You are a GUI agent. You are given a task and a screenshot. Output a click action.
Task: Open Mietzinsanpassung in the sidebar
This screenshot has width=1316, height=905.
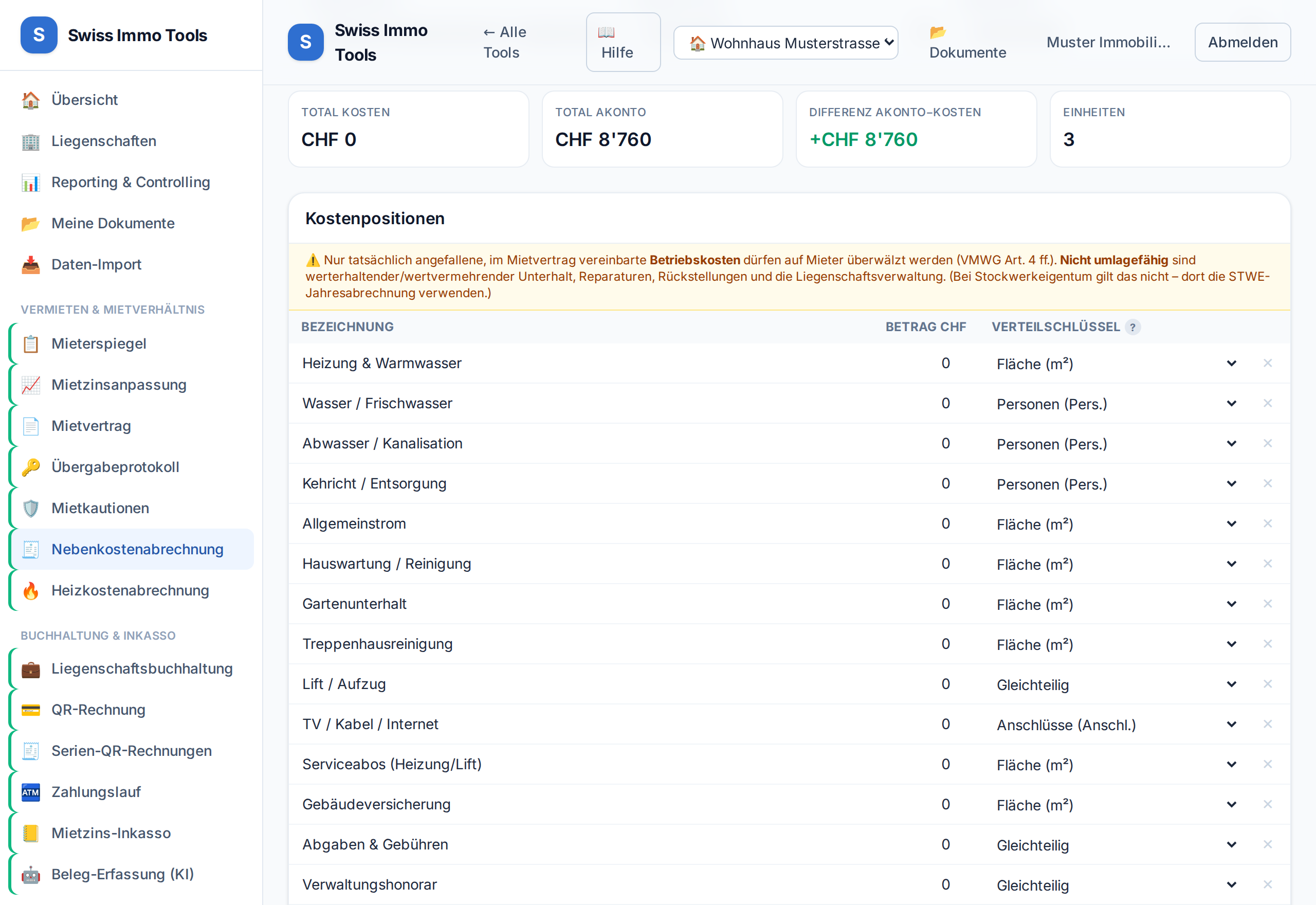tap(132, 385)
